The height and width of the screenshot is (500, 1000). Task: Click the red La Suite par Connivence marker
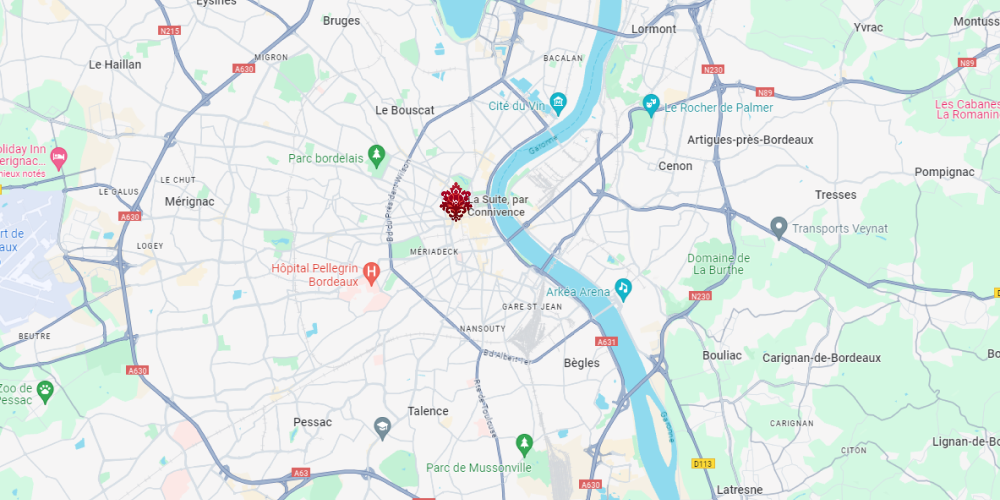click(x=455, y=202)
